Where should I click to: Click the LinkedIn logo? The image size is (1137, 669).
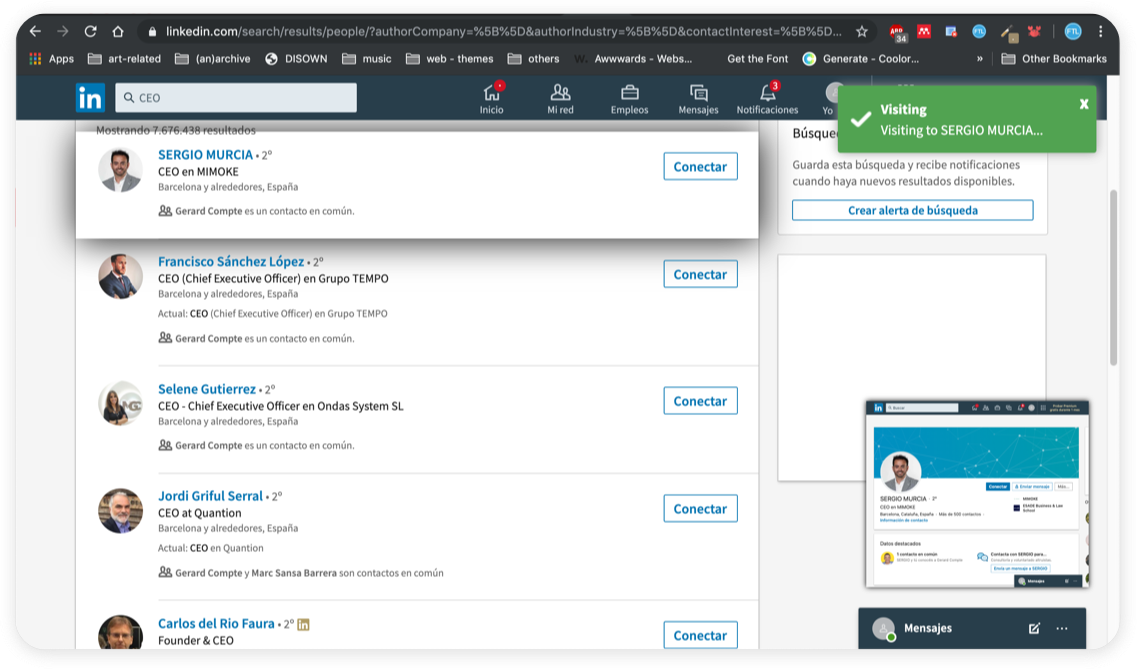[91, 98]
